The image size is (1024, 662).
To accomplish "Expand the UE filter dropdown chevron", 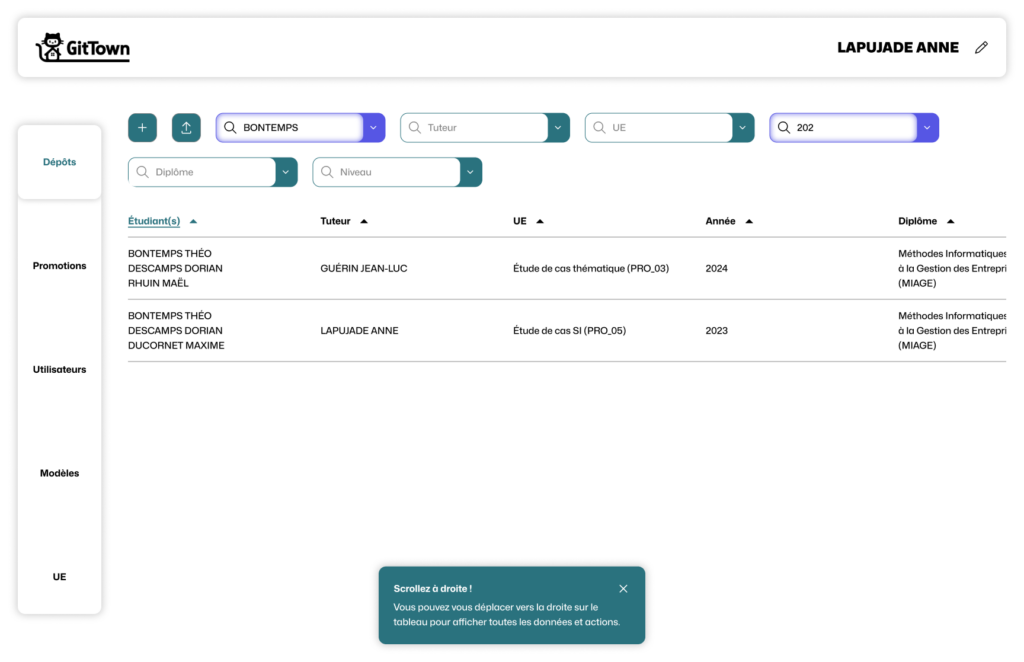I will pyautogui.click(x=742, y=128).
